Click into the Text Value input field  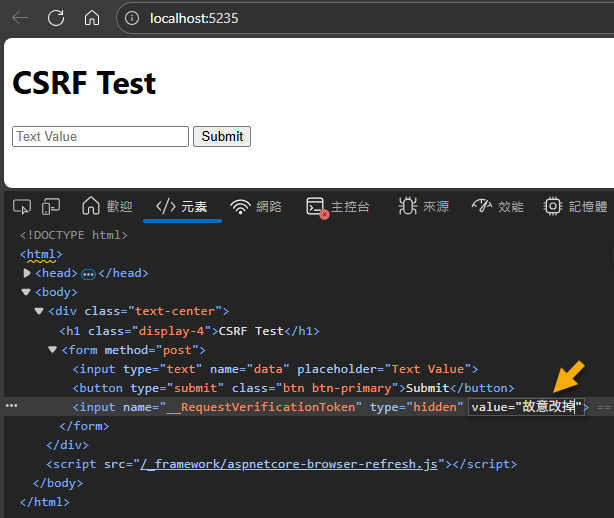(x=100, y=136)
